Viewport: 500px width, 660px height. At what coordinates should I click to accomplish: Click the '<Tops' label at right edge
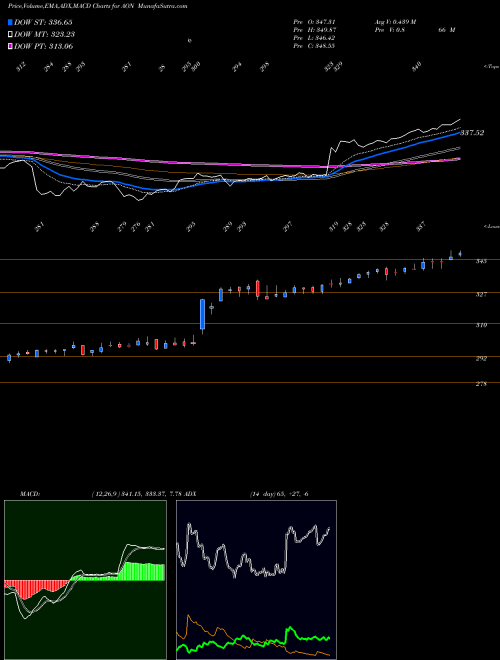coord(491,67)
